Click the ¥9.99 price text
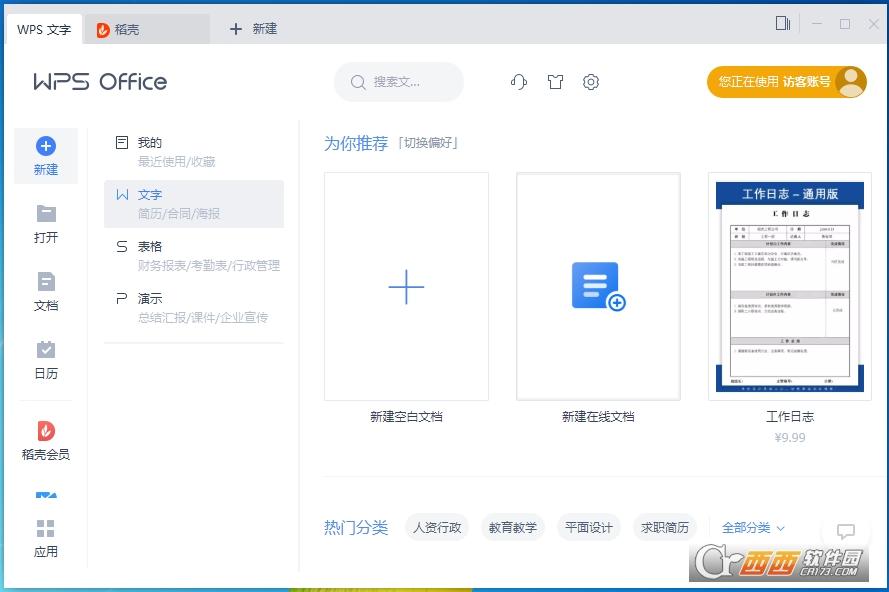Image resolution: width=889 pixels, height=592 pixels. 790,437
